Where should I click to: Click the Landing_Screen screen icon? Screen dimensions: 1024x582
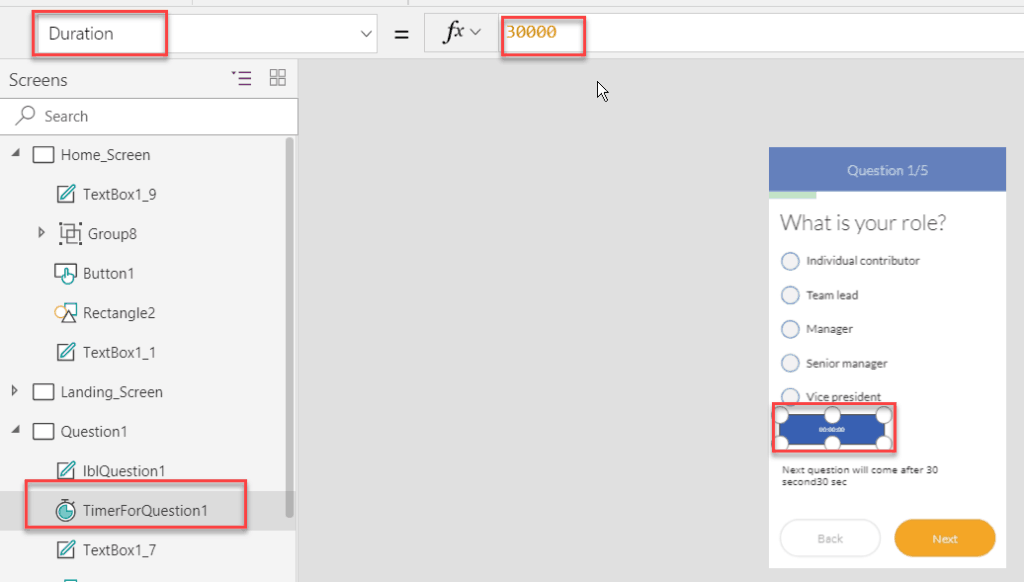[x=43, y=392]
